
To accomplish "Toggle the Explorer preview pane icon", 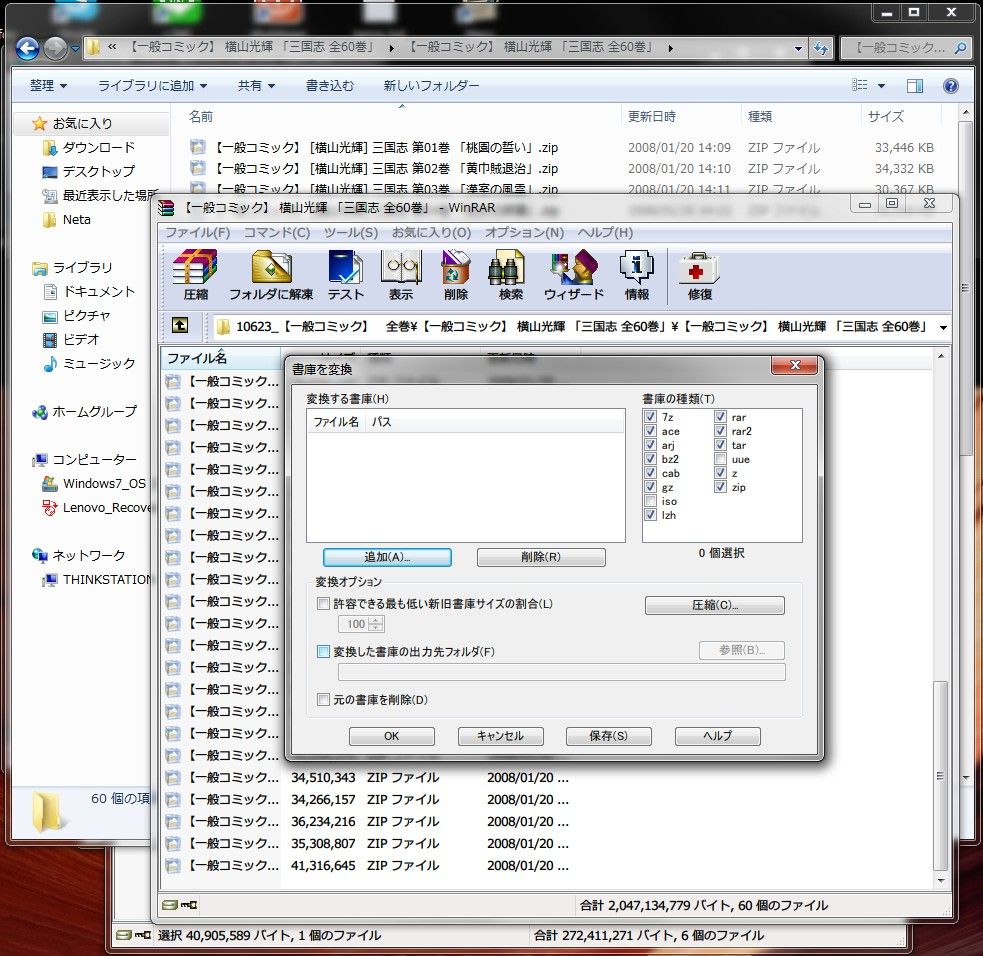I will [915, 86].
